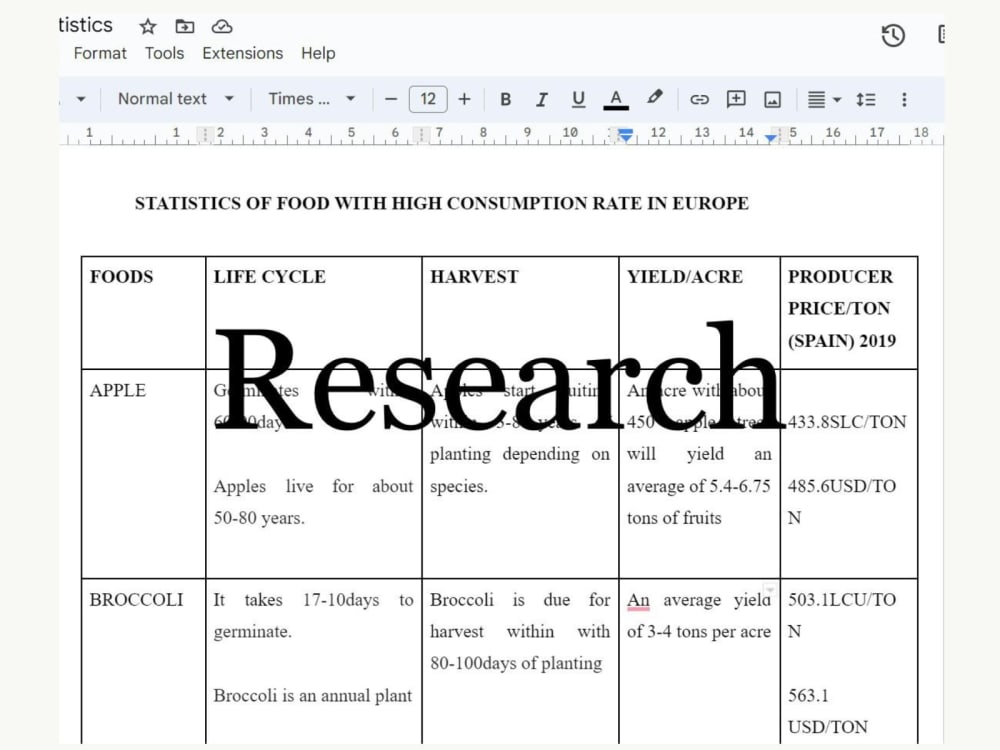Click the document title heading text

(441, 203)
